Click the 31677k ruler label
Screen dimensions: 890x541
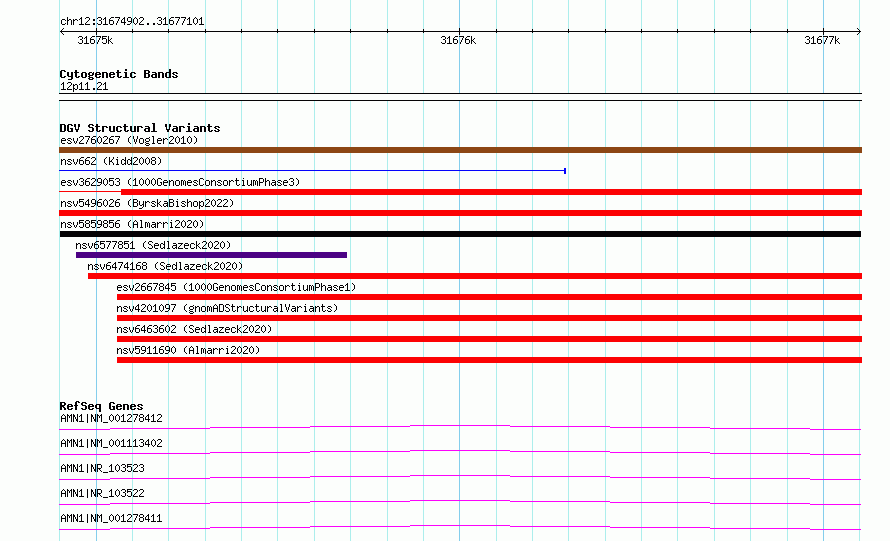pyautogui.click(x=822, y=40)
